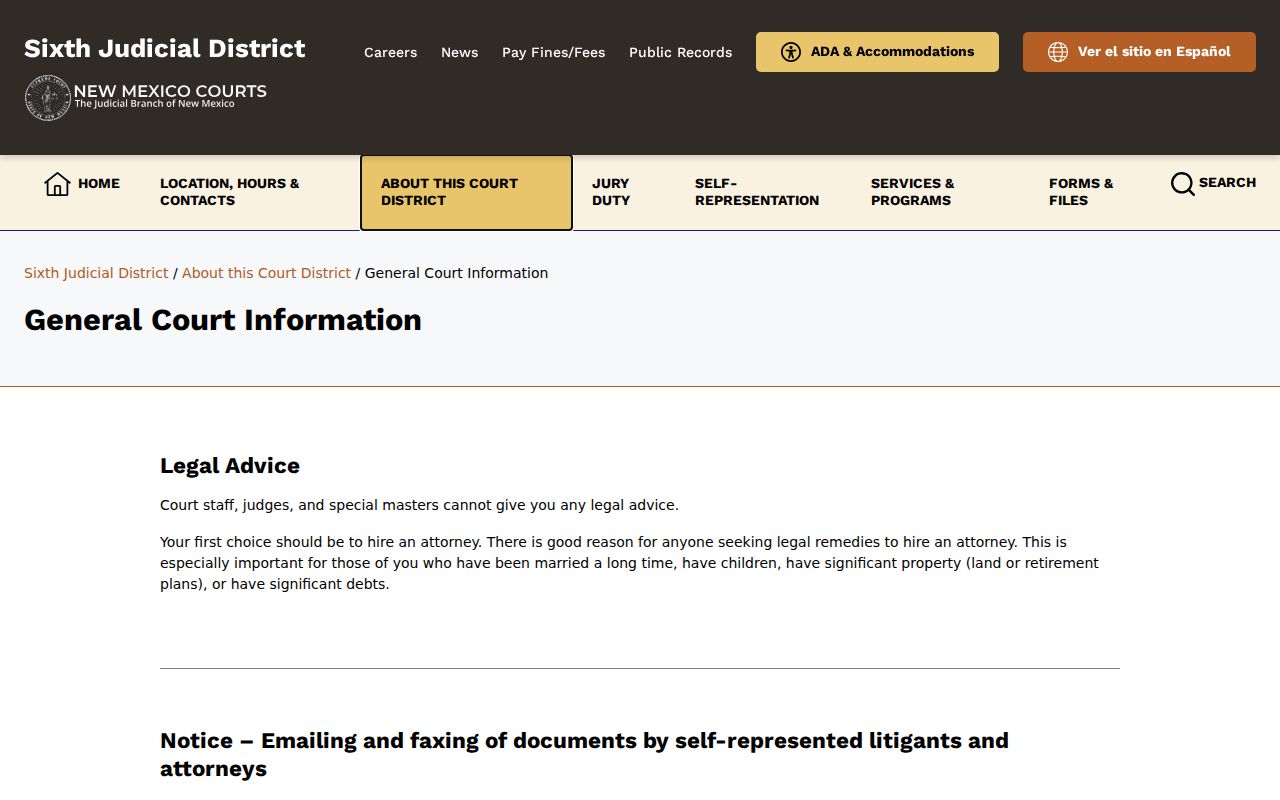Open the About This Court District menu
The image size is (1280, 800).
click(466, 192)
